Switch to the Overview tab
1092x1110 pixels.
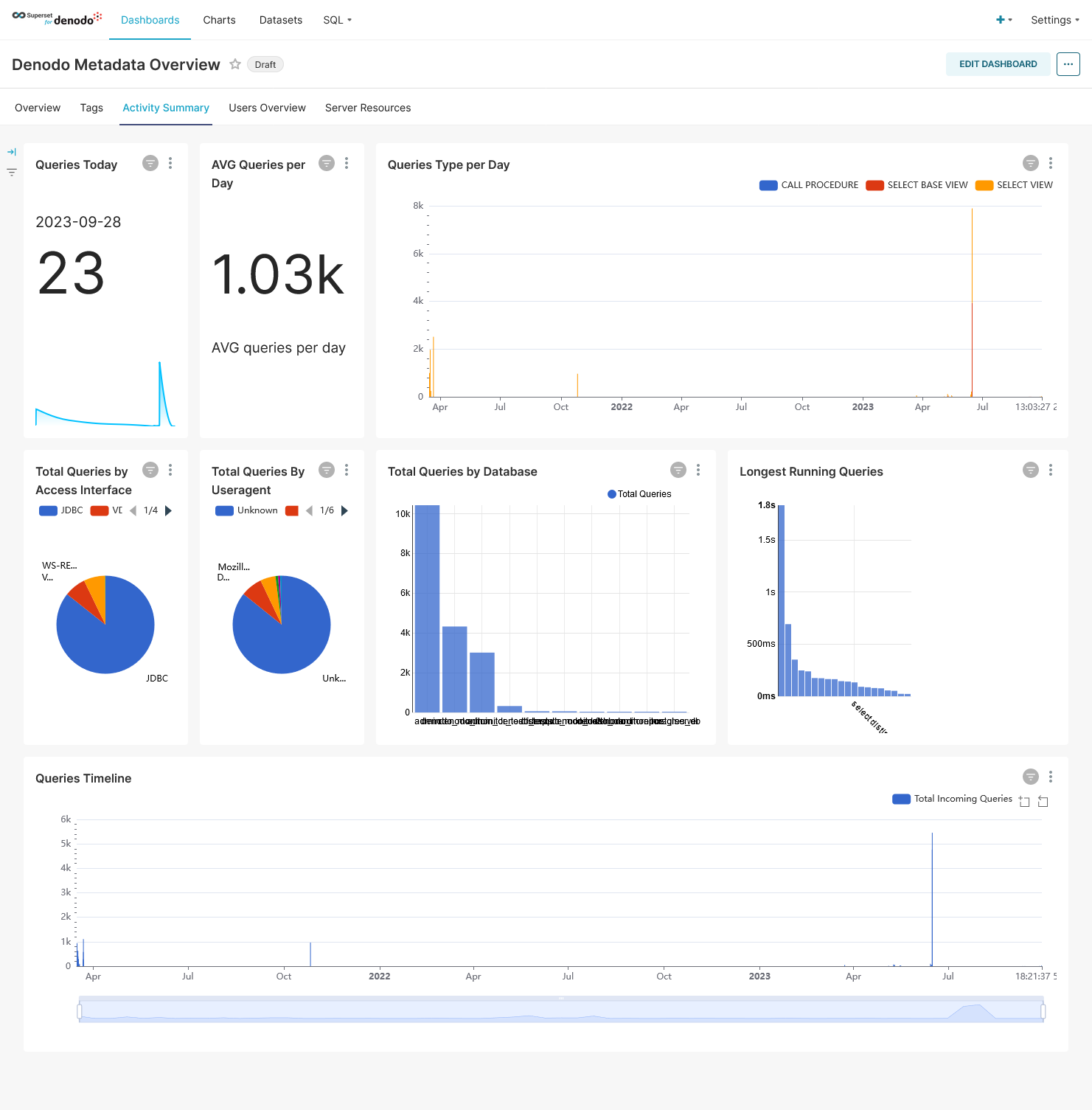(38, 108)
